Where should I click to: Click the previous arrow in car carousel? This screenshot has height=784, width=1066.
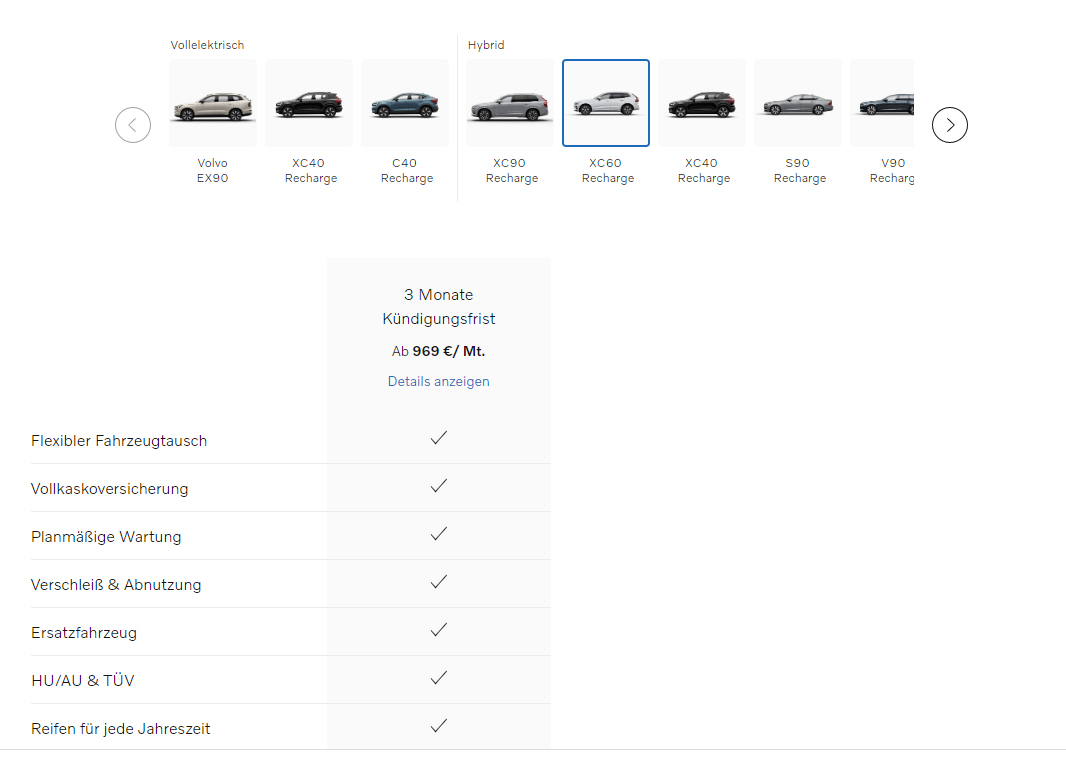point(133,125)
